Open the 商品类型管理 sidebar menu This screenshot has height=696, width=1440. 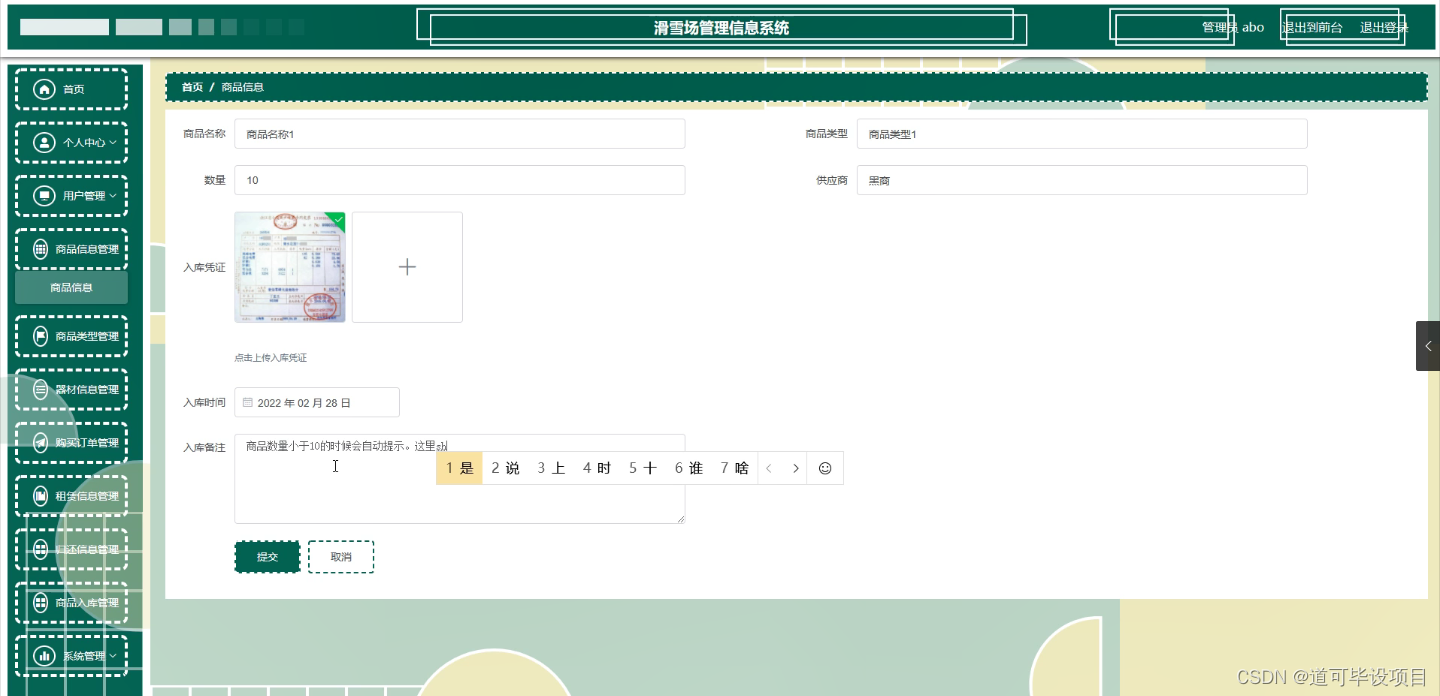71,336
